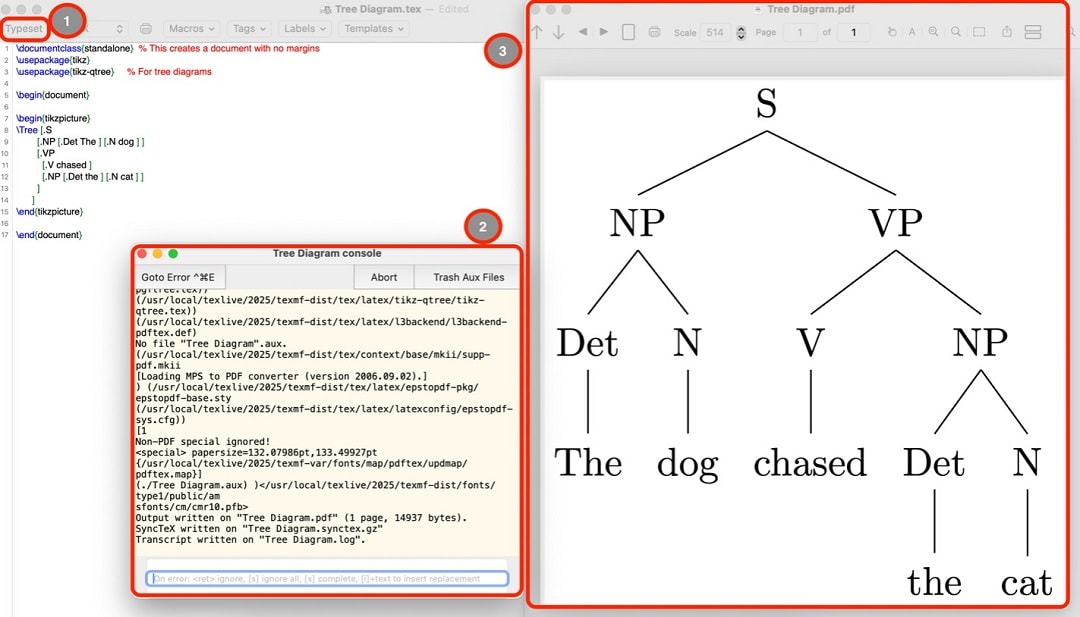Screen dimensions: 1080x617
Task: Go to previous page with up arrow
Action: 537,32
